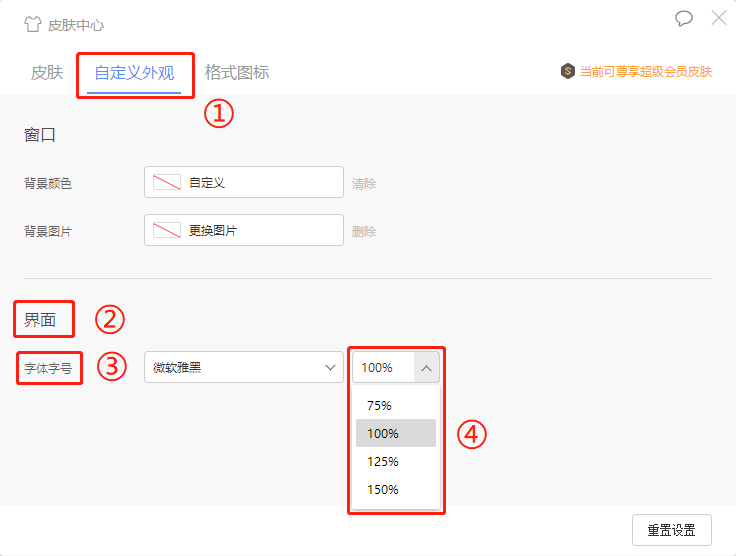Click 清除 to clear the background color
This screenshot has width=736, height=556.
point(364,184)
